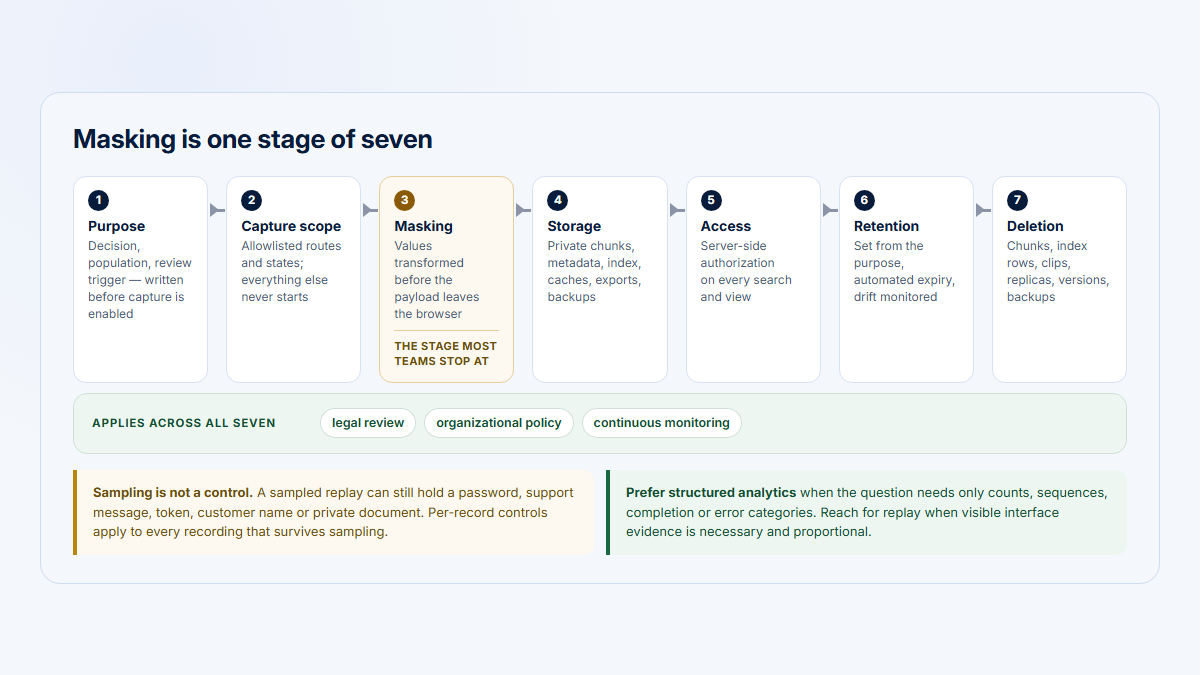This screenshot has width=1200, height=675.
Task: Click the 'Prefer structured analytics' callout
Action: (x=866, y=512)
